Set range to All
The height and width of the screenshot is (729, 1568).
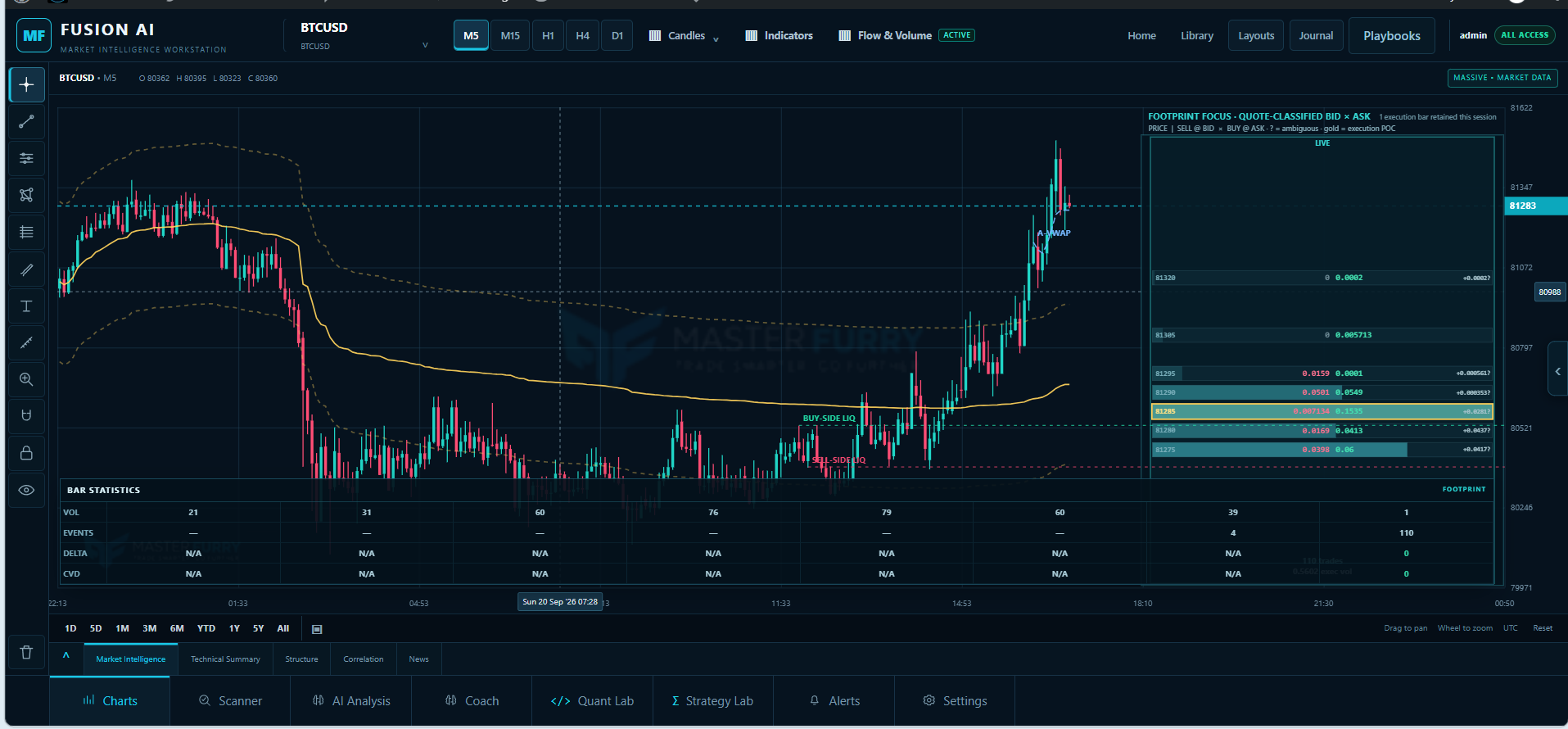point(283,628)
